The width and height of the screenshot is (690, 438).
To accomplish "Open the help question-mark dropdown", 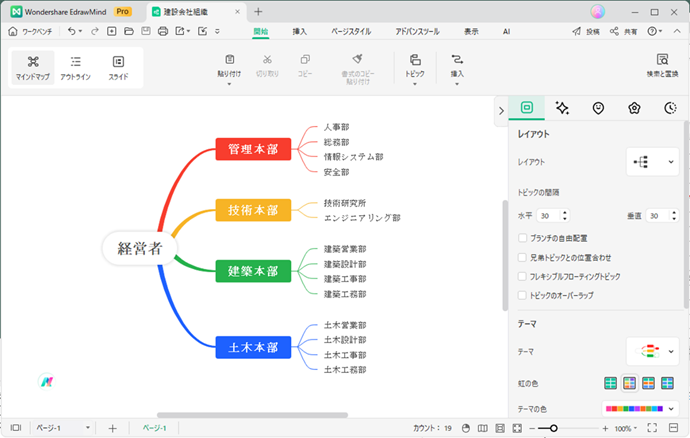I will [655, 31].
